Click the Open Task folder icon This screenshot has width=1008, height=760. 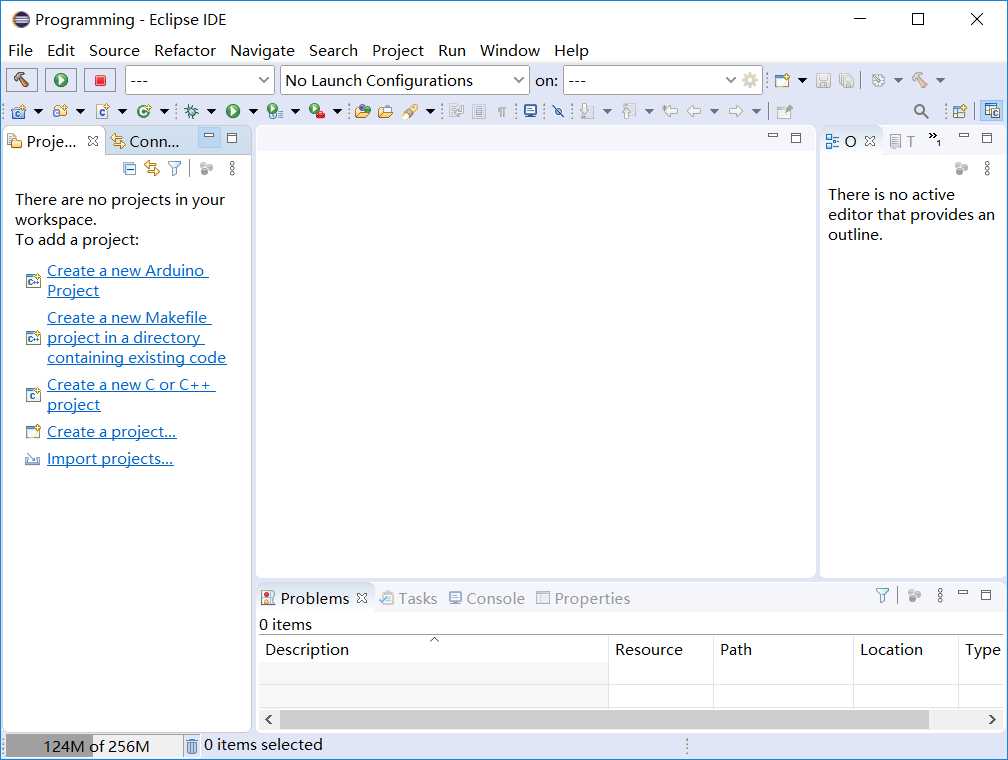[x=385, y=111]
